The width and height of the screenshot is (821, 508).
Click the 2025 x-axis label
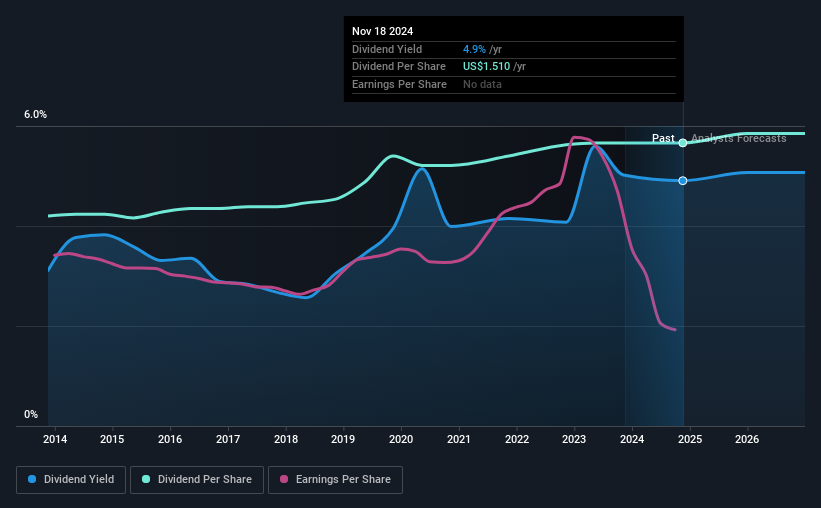coord(690,439)
